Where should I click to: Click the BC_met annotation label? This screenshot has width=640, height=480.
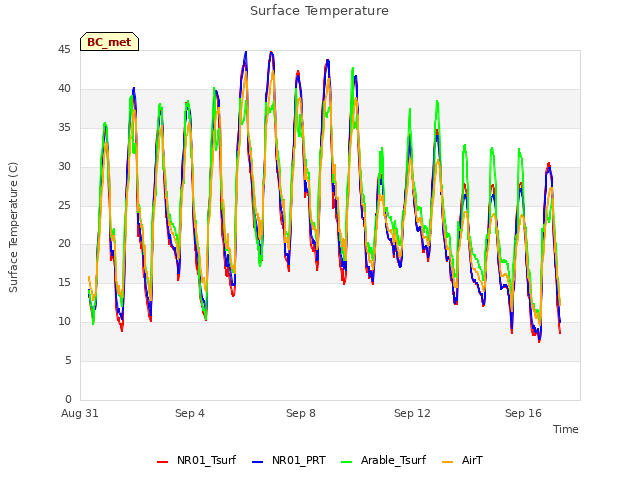[x=109, y=42]
